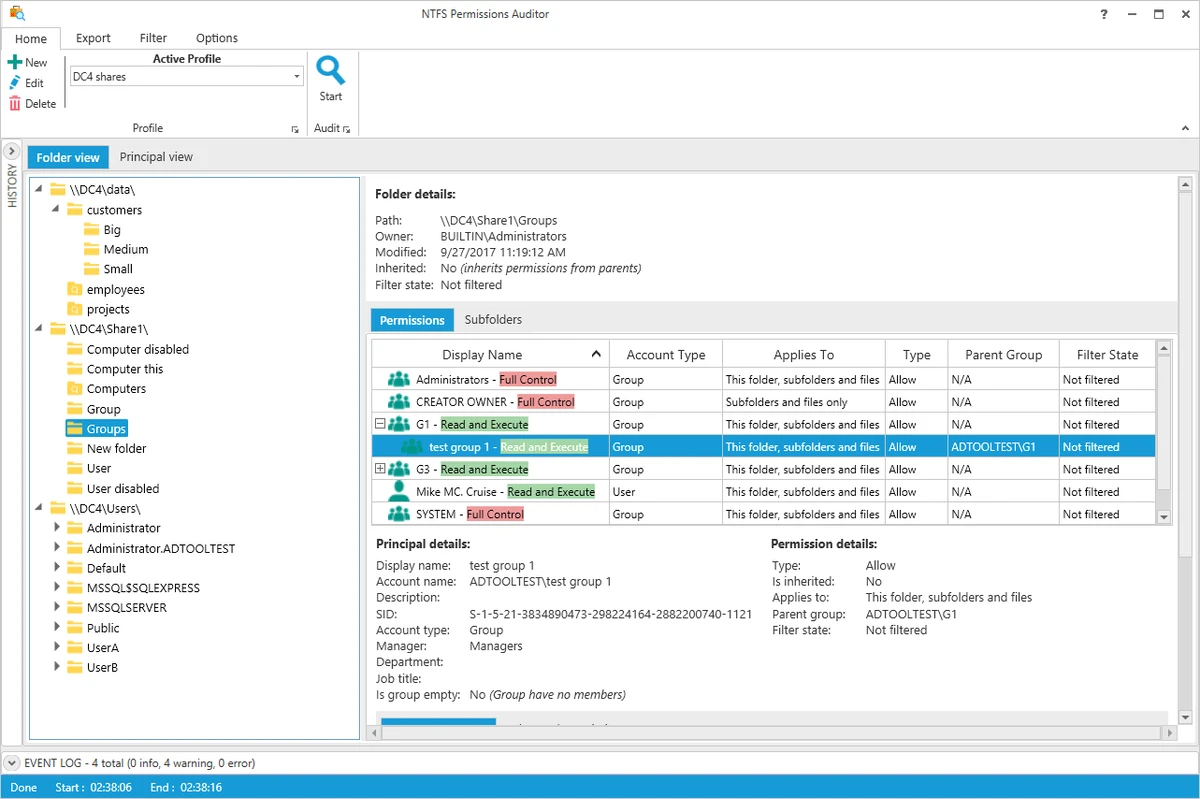Click the ADTOOLTEST\G1 parent group cell
The width and height of the screenshot is (1200, 799).
click(x=1003, y=447)
